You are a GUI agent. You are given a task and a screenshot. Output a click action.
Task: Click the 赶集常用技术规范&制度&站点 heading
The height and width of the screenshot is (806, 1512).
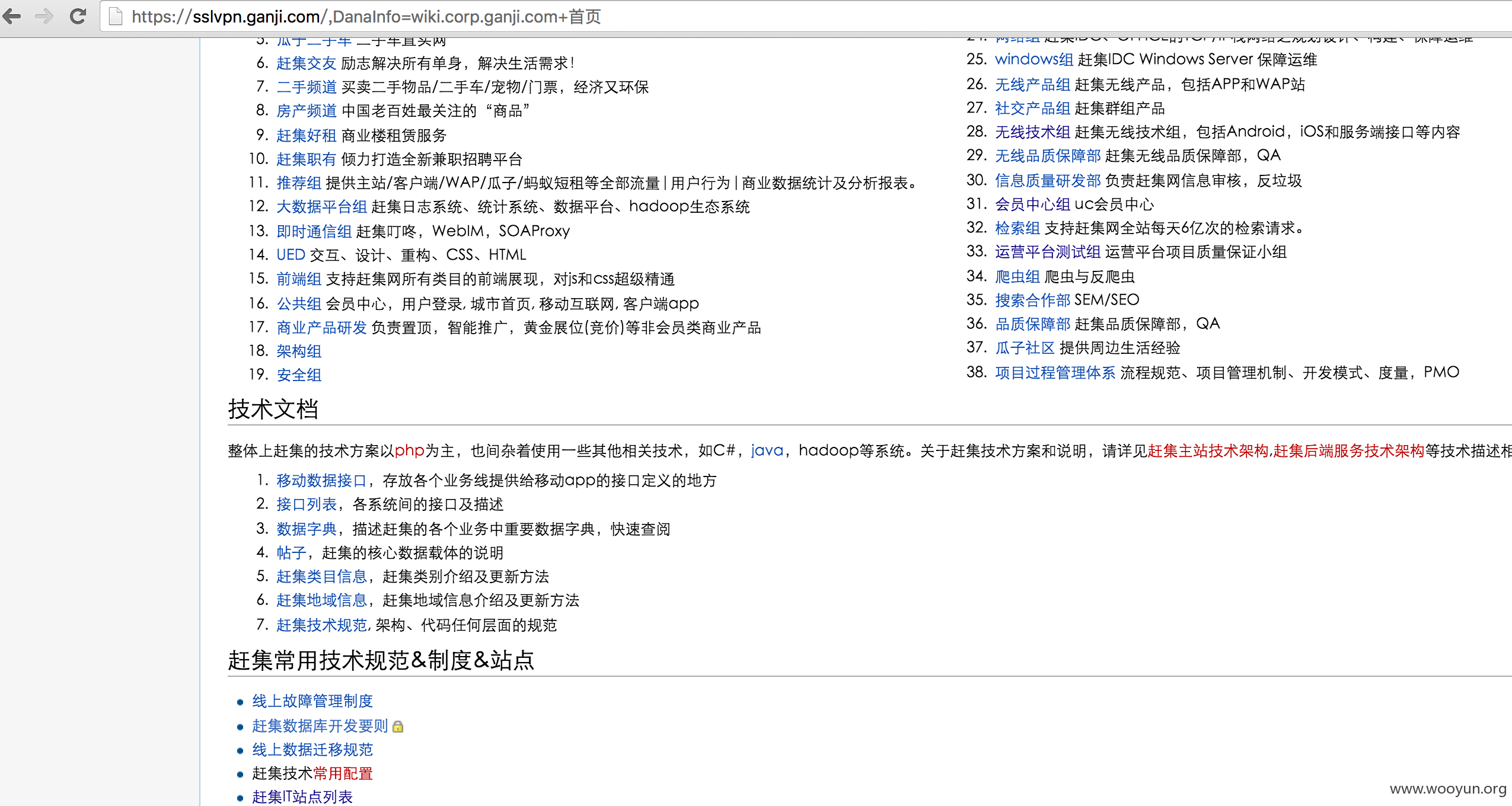(x=381, y=660)
